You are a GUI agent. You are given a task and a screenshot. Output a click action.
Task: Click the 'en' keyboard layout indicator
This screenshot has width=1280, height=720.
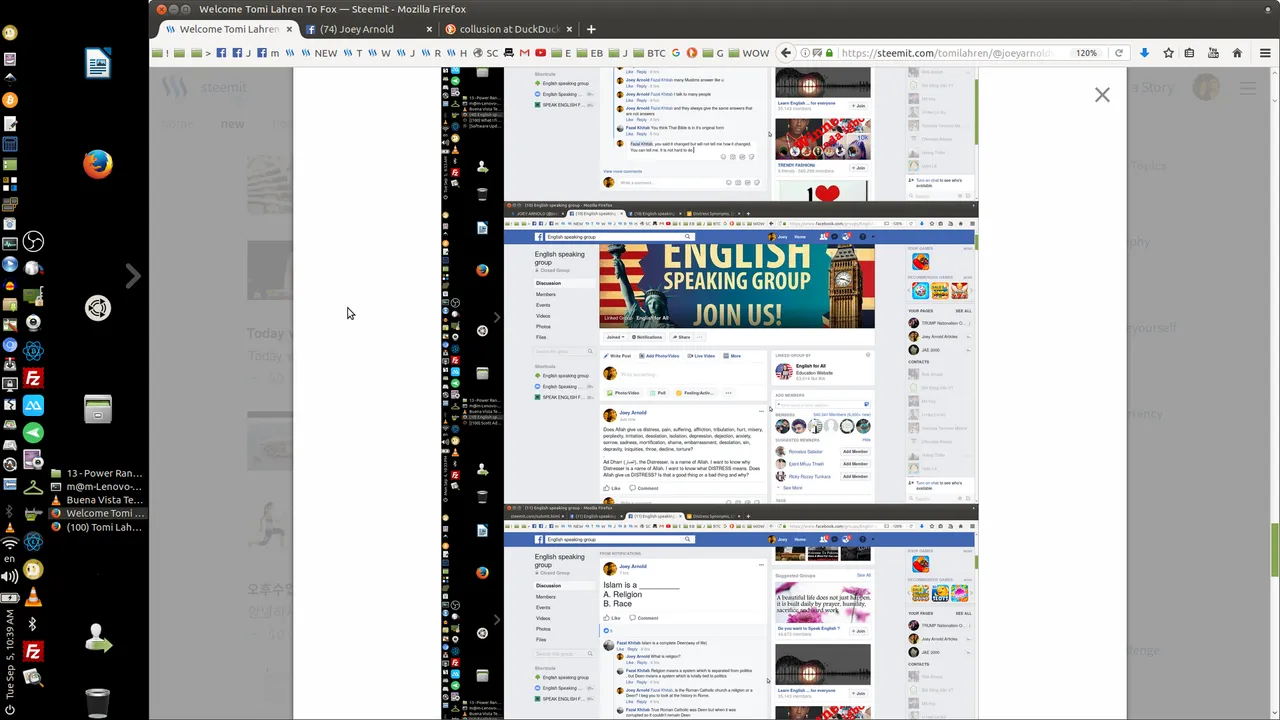[x=10, y=559]
